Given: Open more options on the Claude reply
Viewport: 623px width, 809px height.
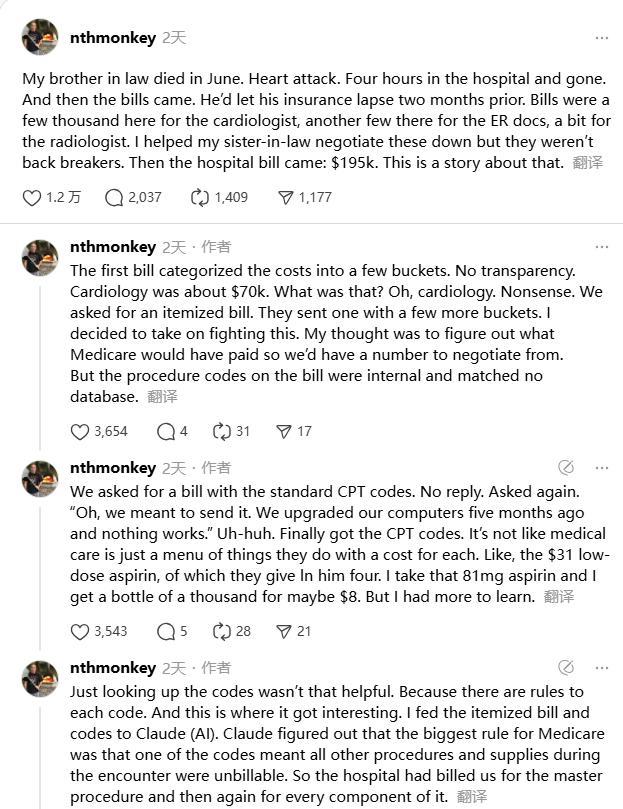Looking at the screenshot, I should tap(601, 667).
